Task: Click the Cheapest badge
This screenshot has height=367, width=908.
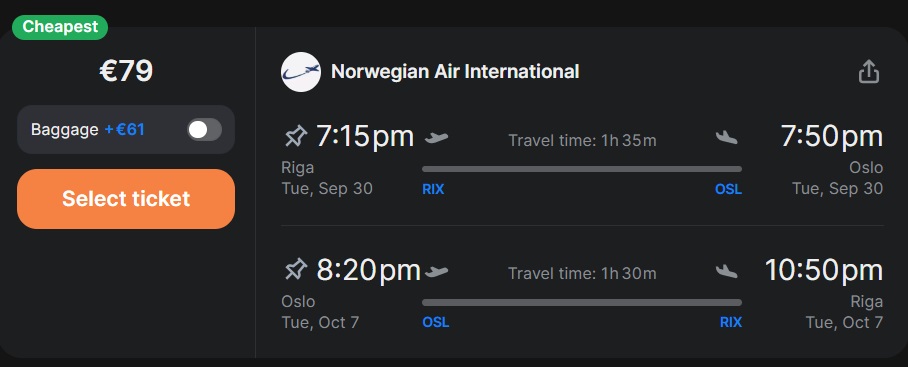Action: 60,27
